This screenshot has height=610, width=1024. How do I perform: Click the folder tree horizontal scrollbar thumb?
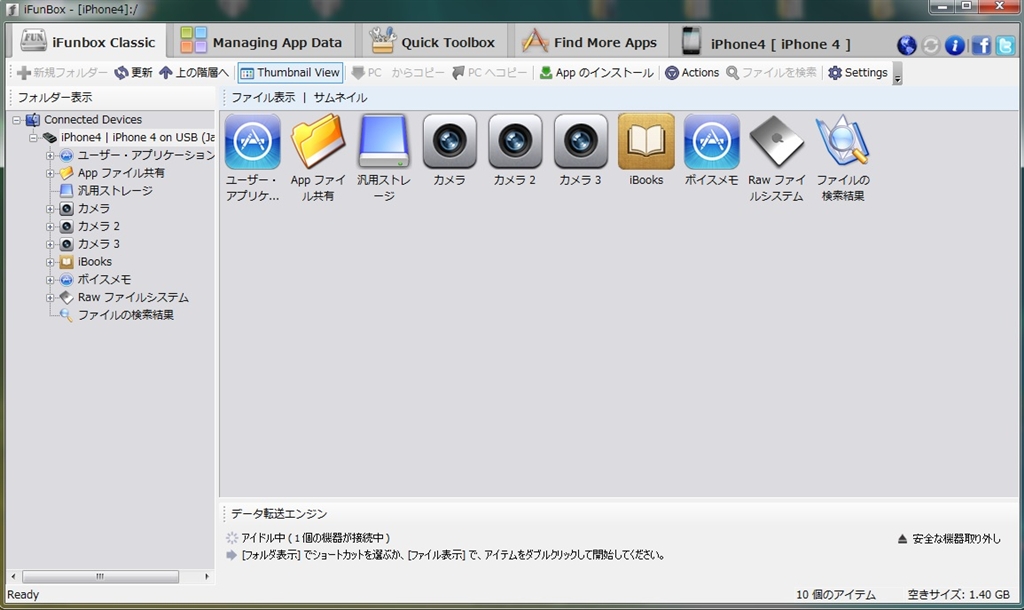point(101,577)
